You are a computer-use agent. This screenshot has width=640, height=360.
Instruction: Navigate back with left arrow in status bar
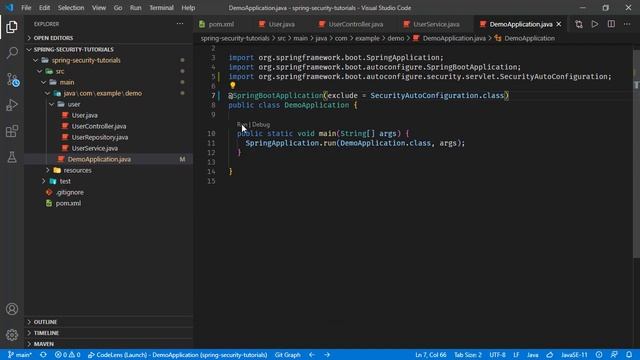[312, 355]
